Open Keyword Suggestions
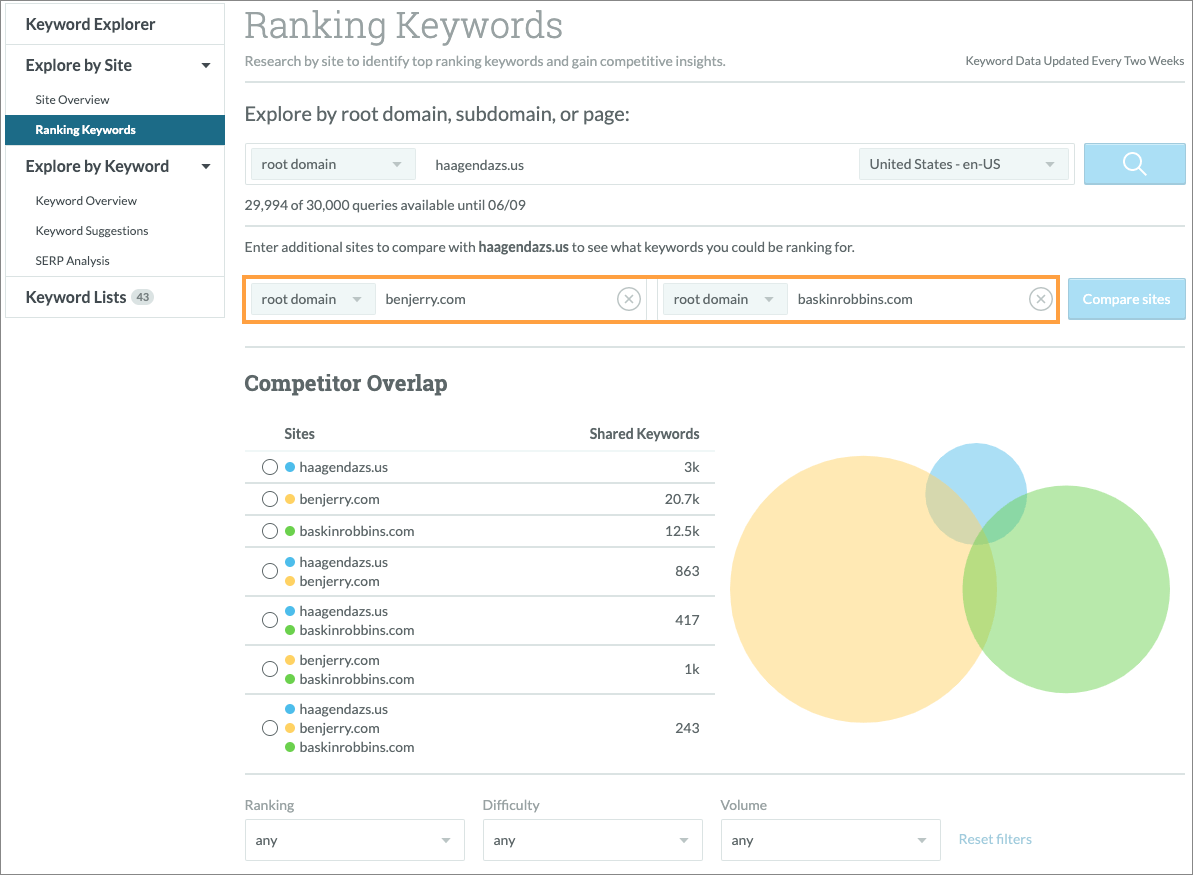Screen dimensions: 1193x875 (92, 231)
